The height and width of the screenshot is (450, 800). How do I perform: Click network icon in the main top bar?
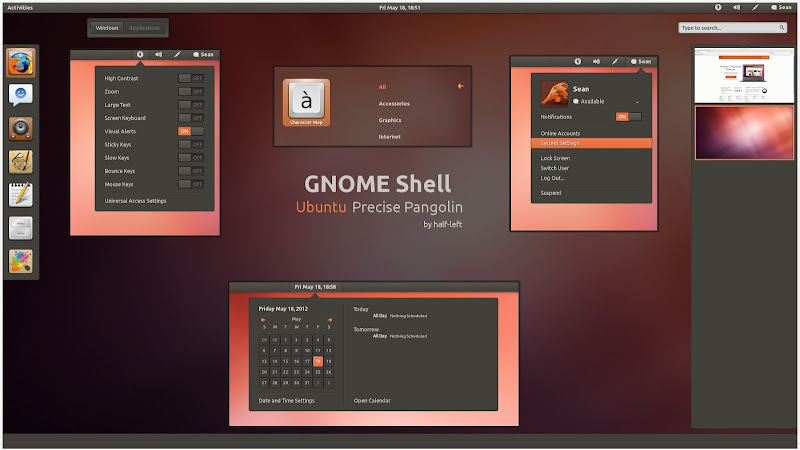click(x=755, y=7)
